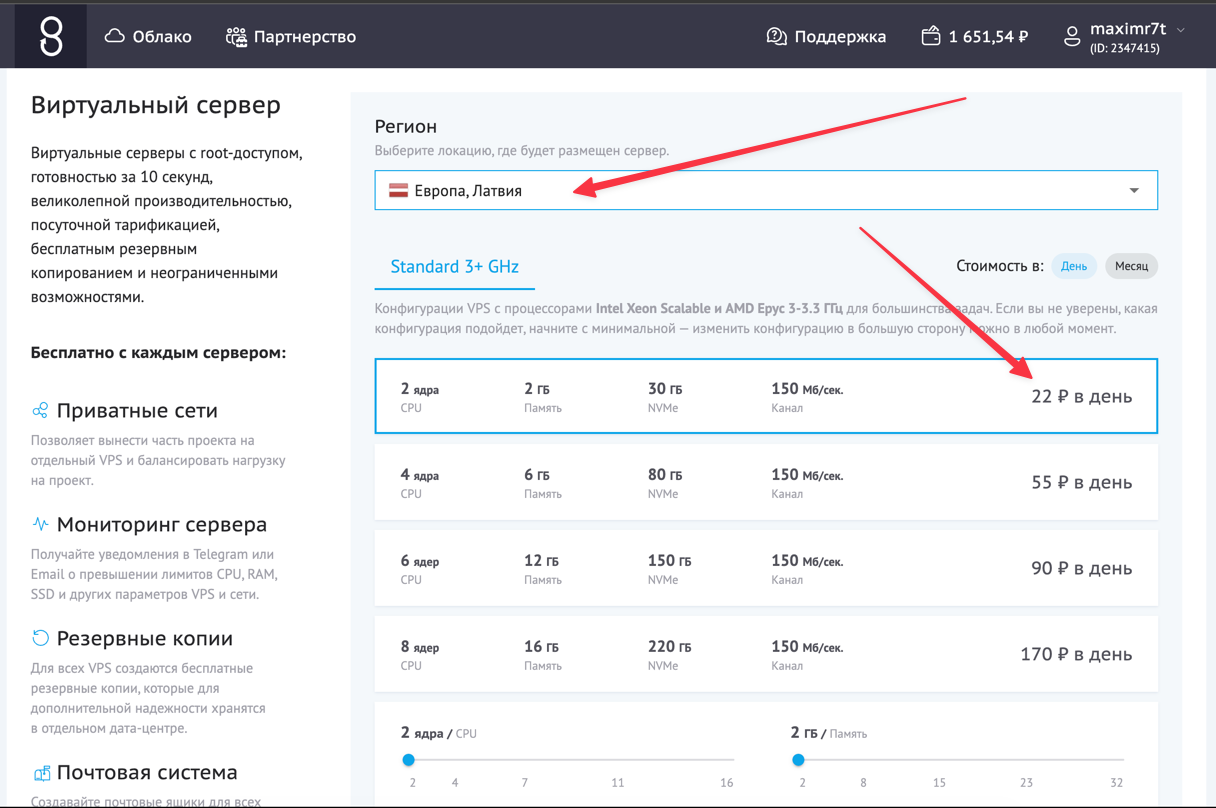Select the 4 ядра 6 ГБ plan
Image resolution: width=1216 pixels, height=808 pixels.
pyautogui.click(x=766, y=482)
